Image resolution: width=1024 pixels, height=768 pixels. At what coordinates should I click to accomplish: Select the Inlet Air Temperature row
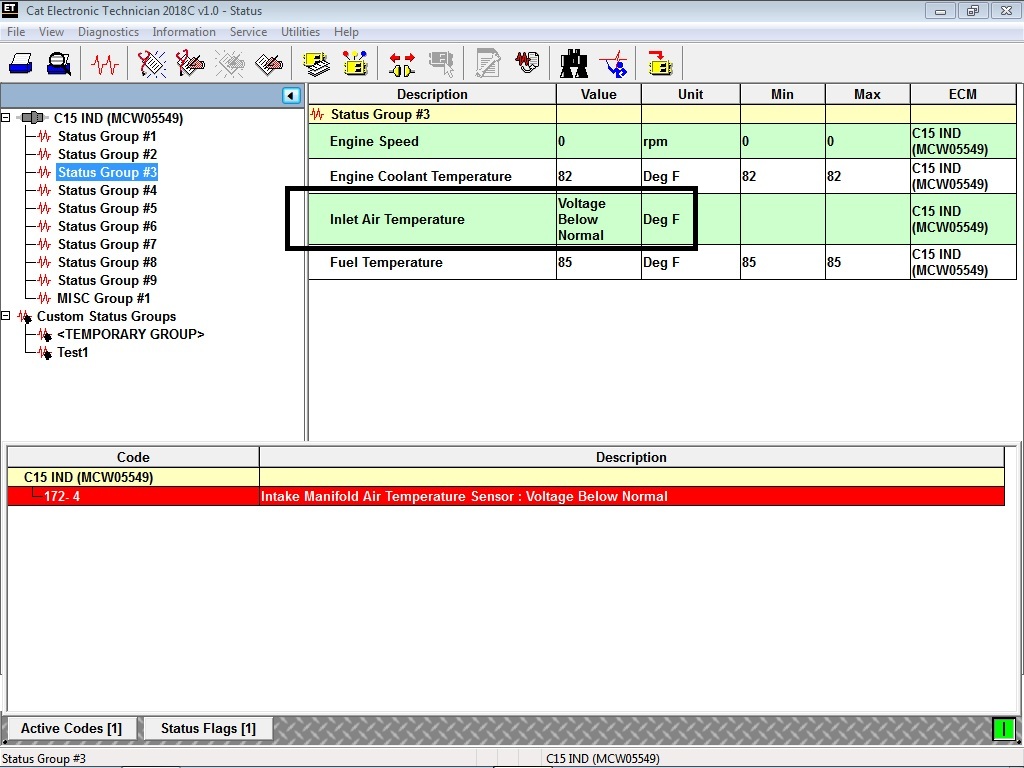point(662,219)
